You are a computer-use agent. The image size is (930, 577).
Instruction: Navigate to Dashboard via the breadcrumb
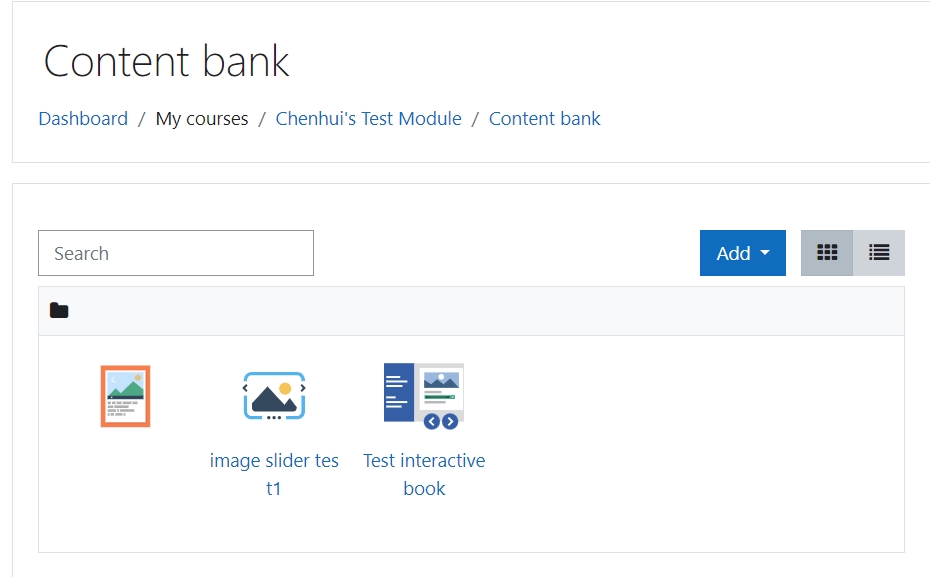pos(83,118)
